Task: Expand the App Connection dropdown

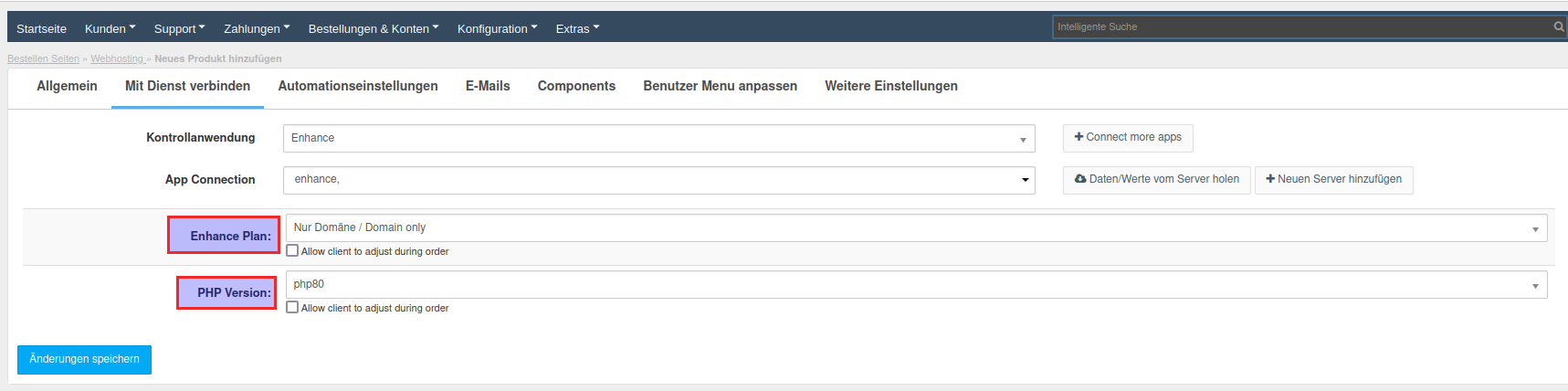Action: point(658,180)
